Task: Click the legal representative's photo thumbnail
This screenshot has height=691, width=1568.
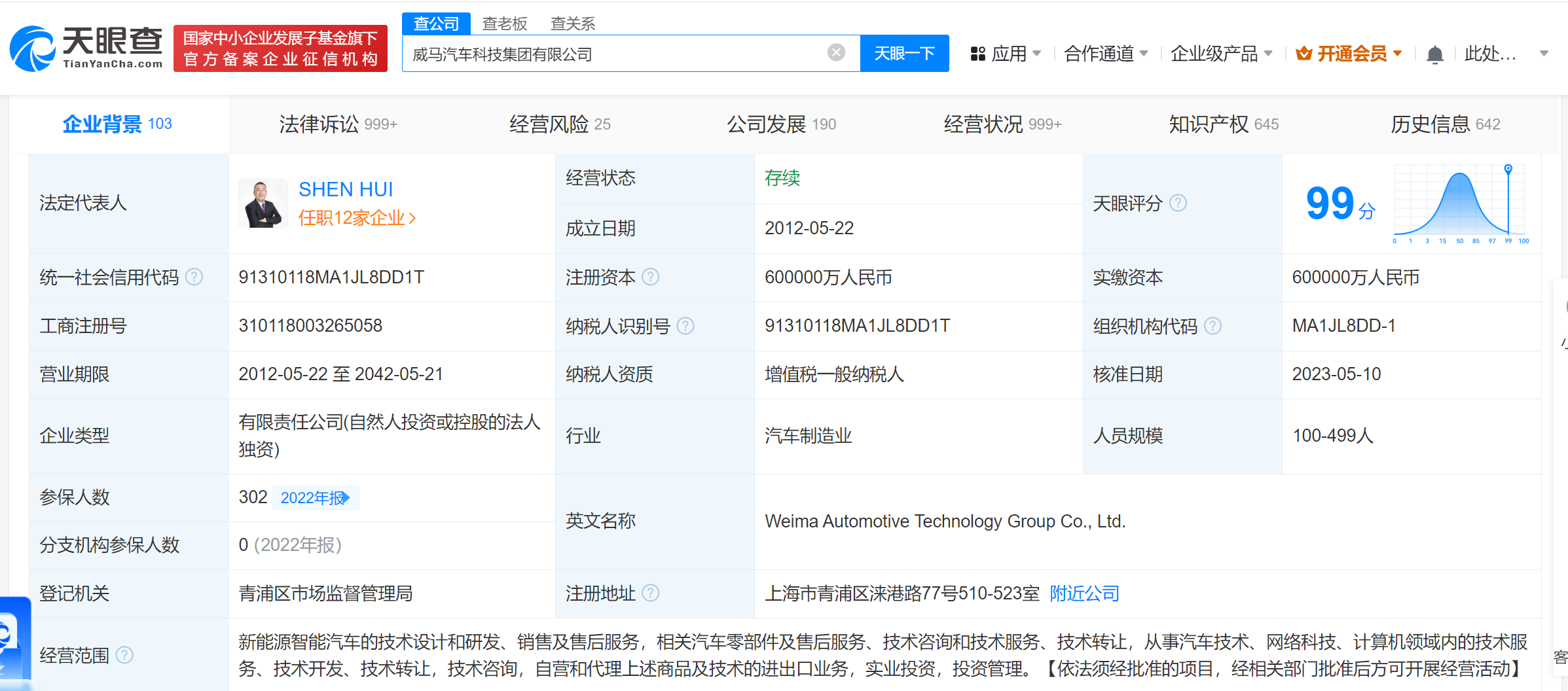Action: (263, 204)
